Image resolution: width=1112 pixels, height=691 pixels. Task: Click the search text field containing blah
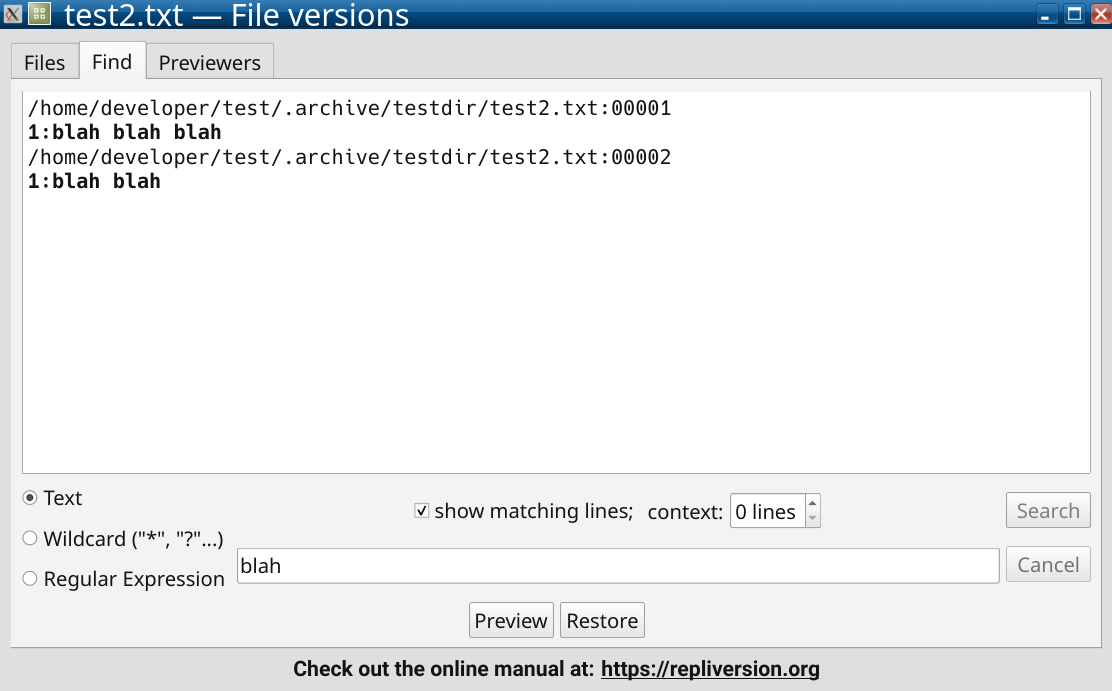618,566
